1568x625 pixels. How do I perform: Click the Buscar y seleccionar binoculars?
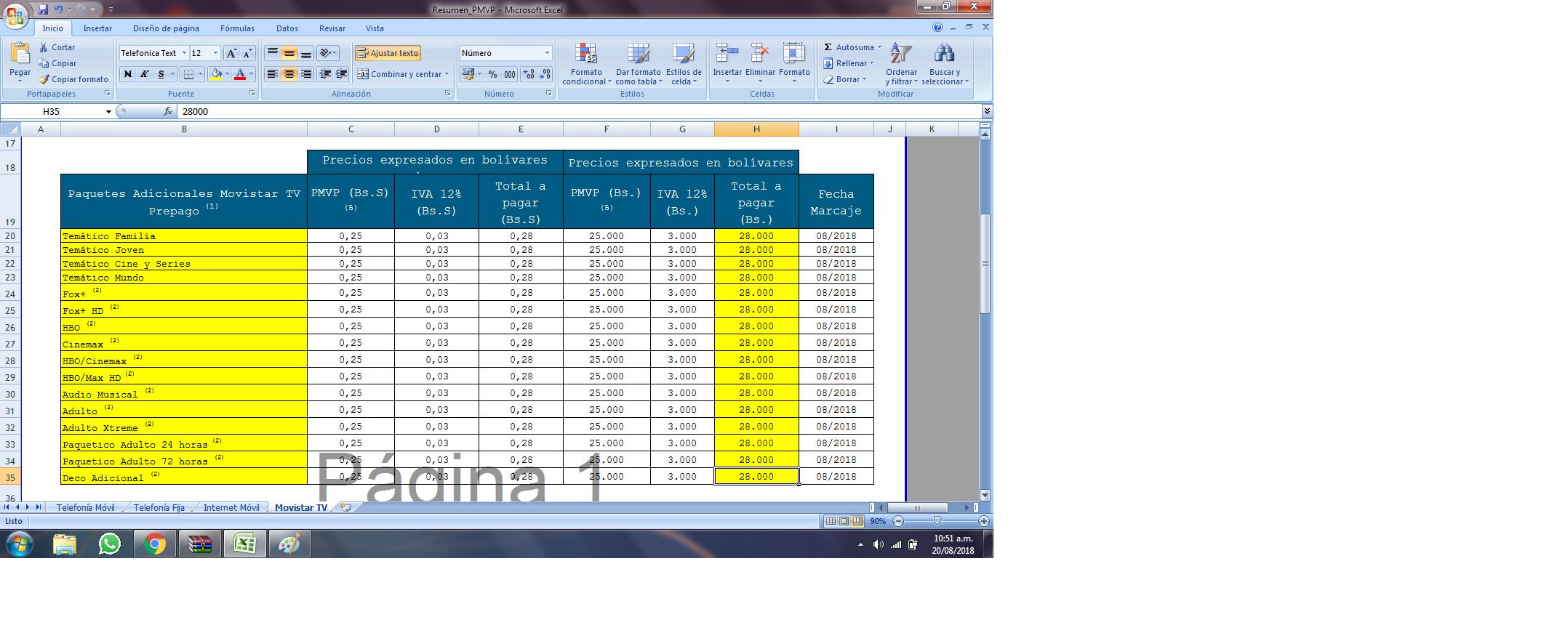(944, 54)
